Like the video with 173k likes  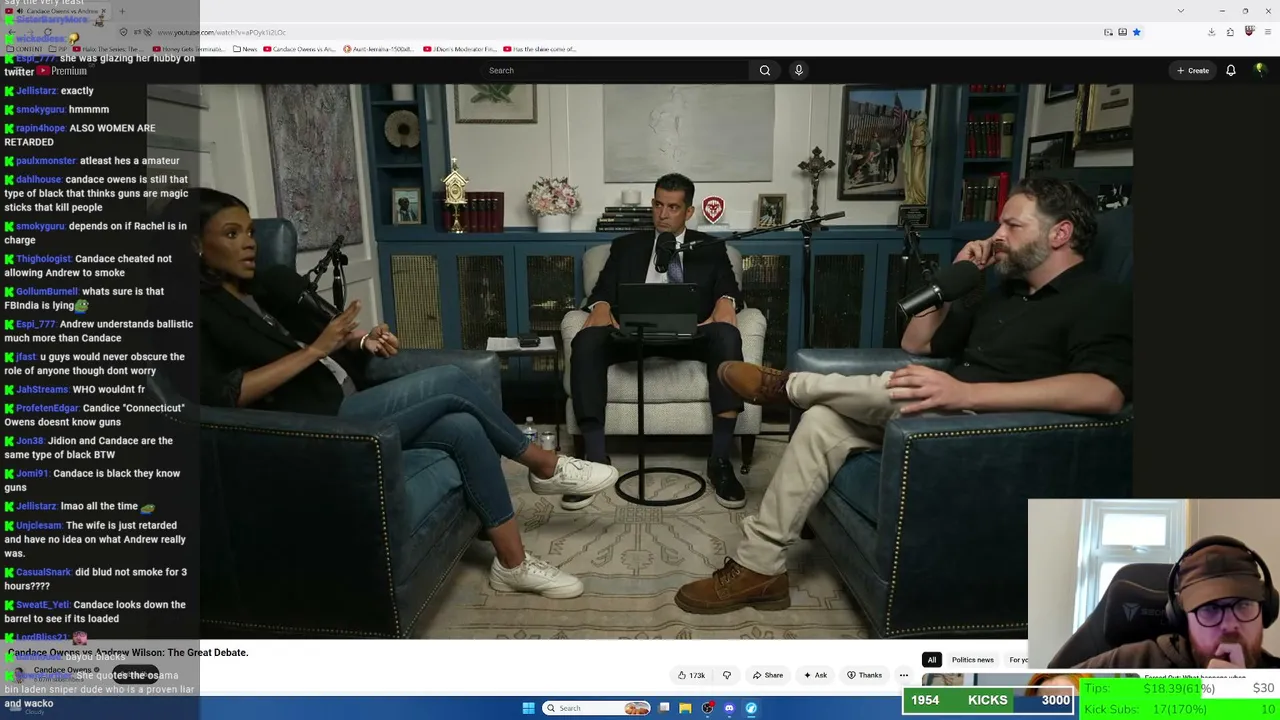(x=691, y=675)
